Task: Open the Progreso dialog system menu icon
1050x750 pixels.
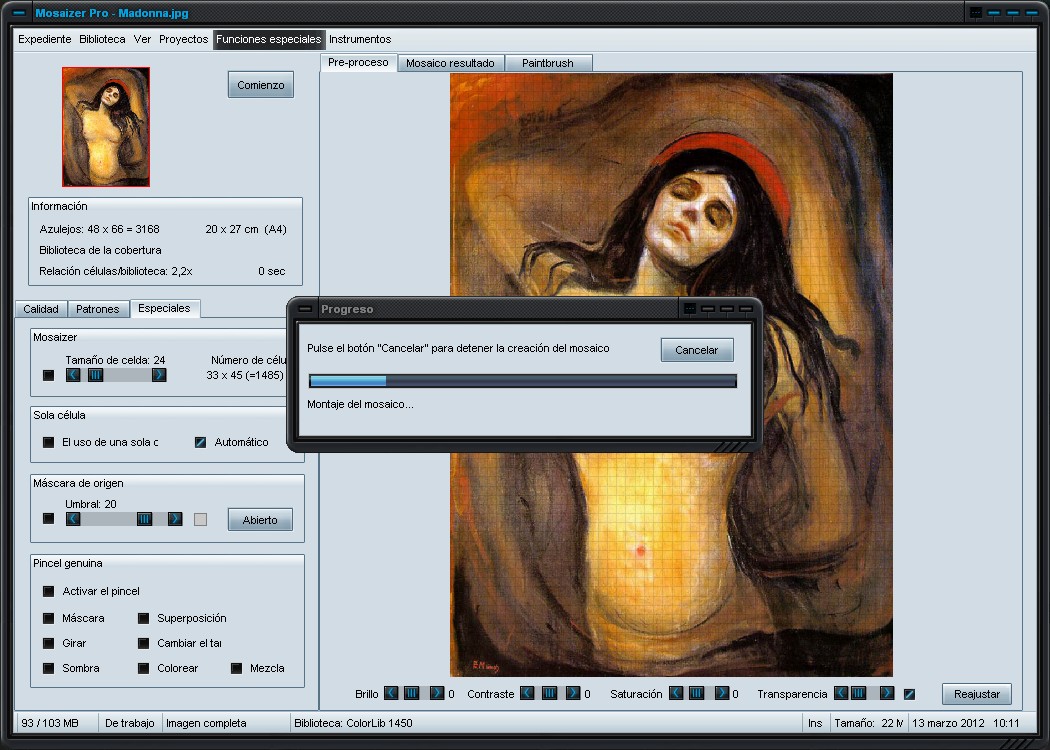Action: click(x=305, y=309)
